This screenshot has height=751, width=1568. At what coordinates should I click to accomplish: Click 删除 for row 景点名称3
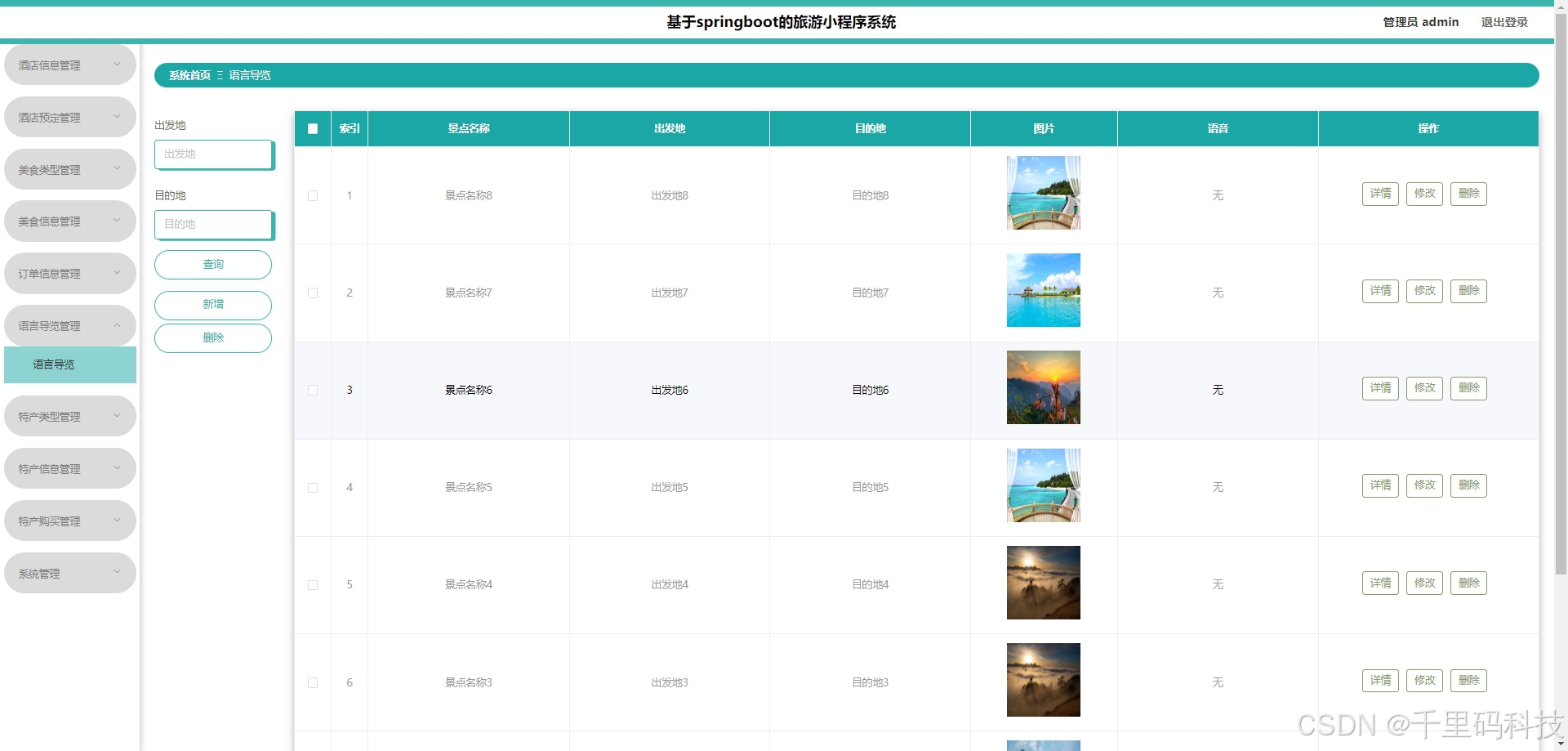pyautogui.click(x=1468, y=681)
